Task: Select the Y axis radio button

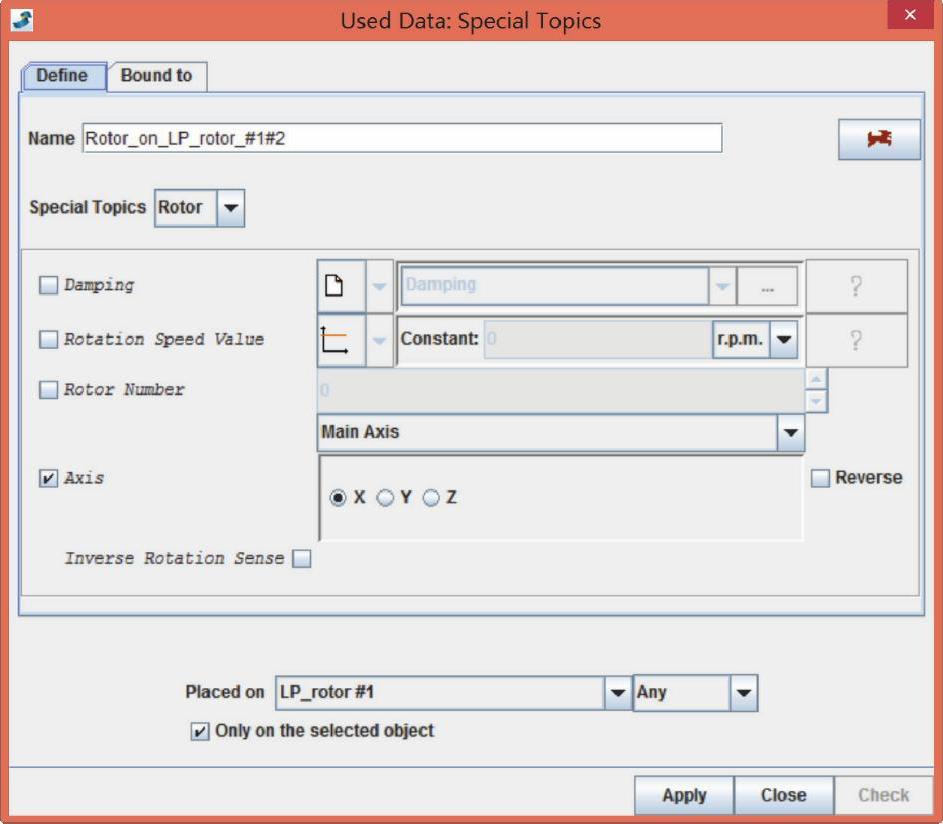Action: 385,498
